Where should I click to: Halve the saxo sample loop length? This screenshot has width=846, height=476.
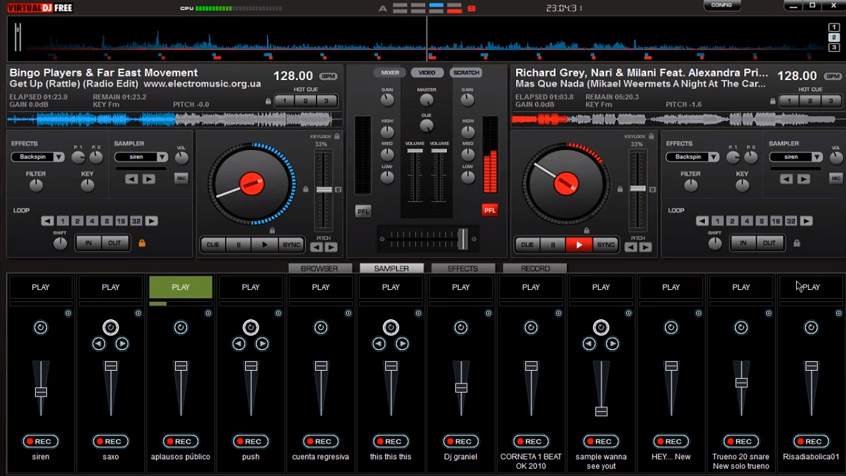(99, 344)
